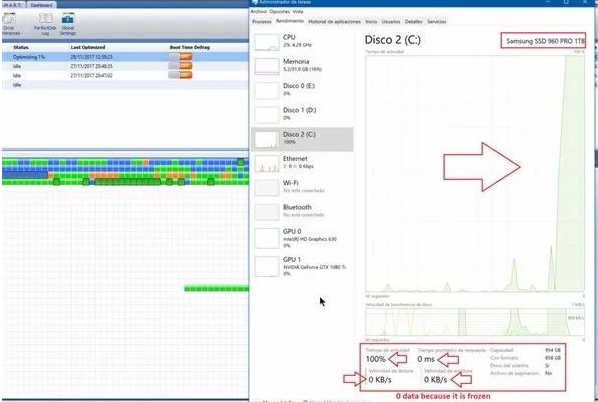
Task: Click the 100% active time value in statistics
Action: (376, 359)
